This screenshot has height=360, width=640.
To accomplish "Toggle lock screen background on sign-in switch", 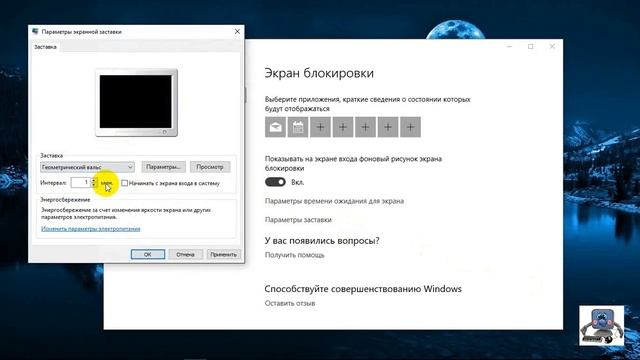I will coord(275,182).
